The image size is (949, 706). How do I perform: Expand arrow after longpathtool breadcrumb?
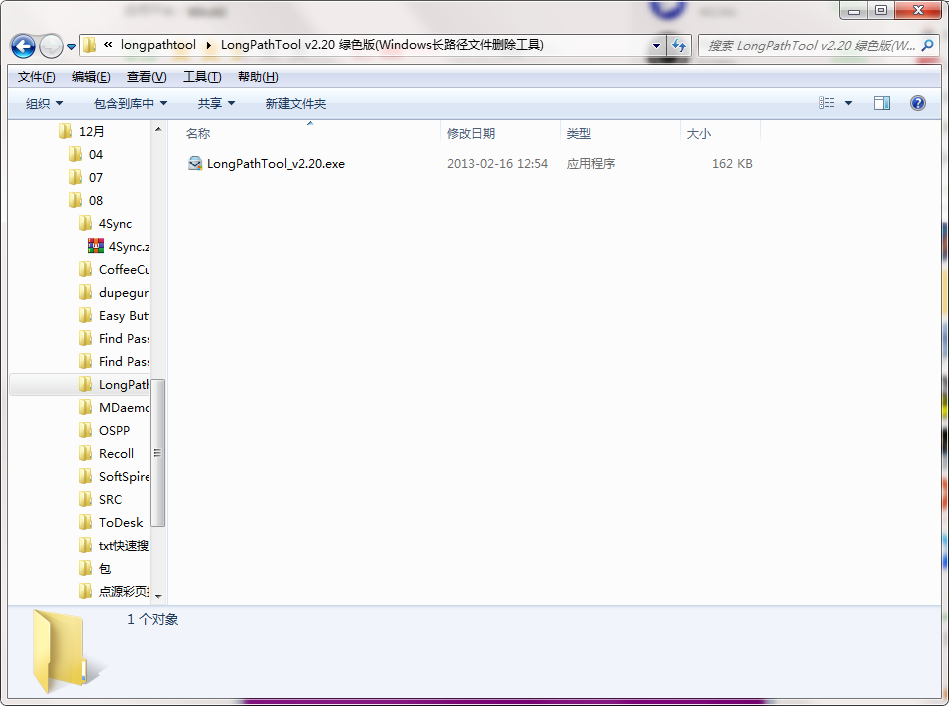[208, 45]
